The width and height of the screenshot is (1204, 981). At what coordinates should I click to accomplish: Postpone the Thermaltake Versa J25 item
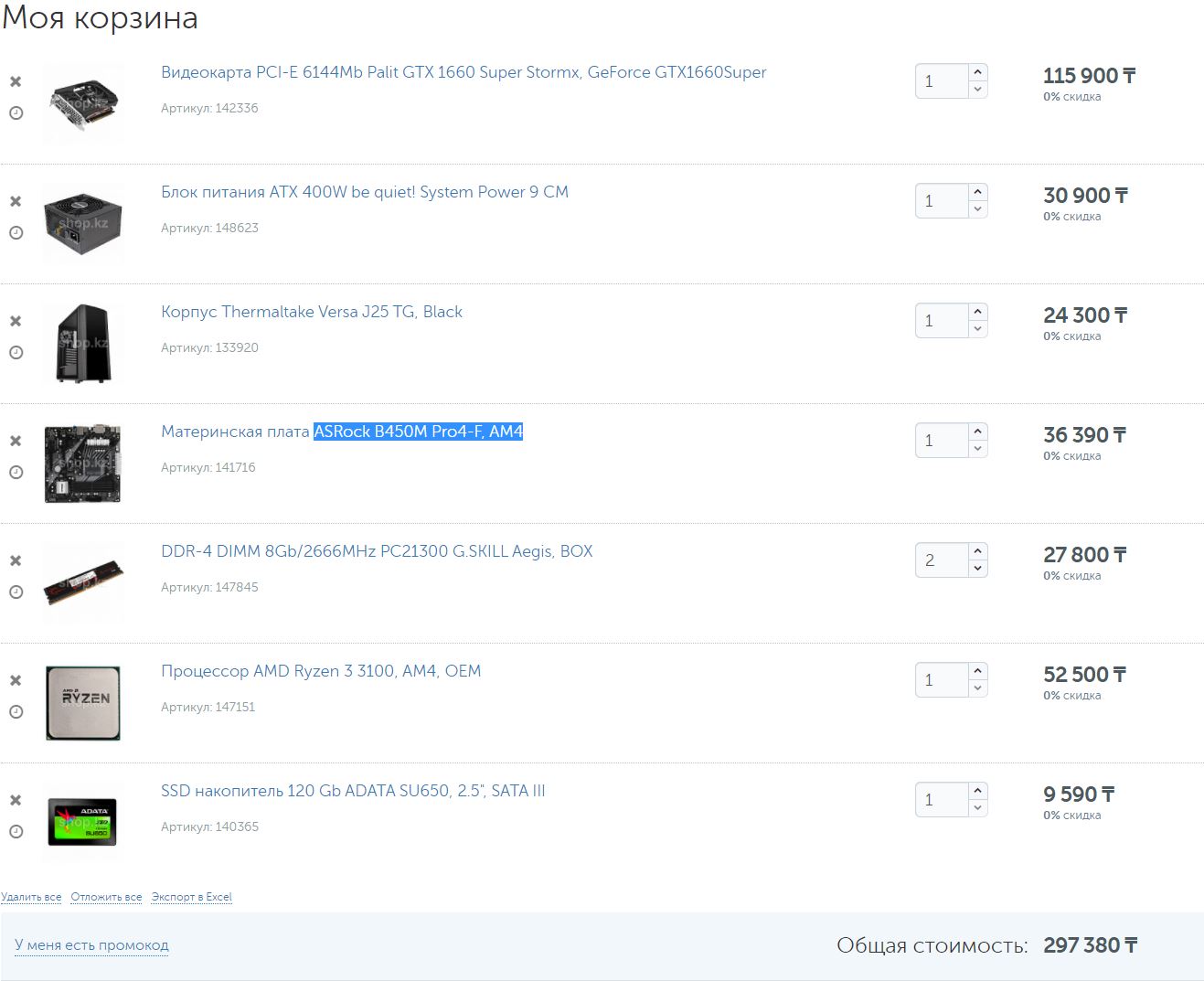tap(16, 353)
